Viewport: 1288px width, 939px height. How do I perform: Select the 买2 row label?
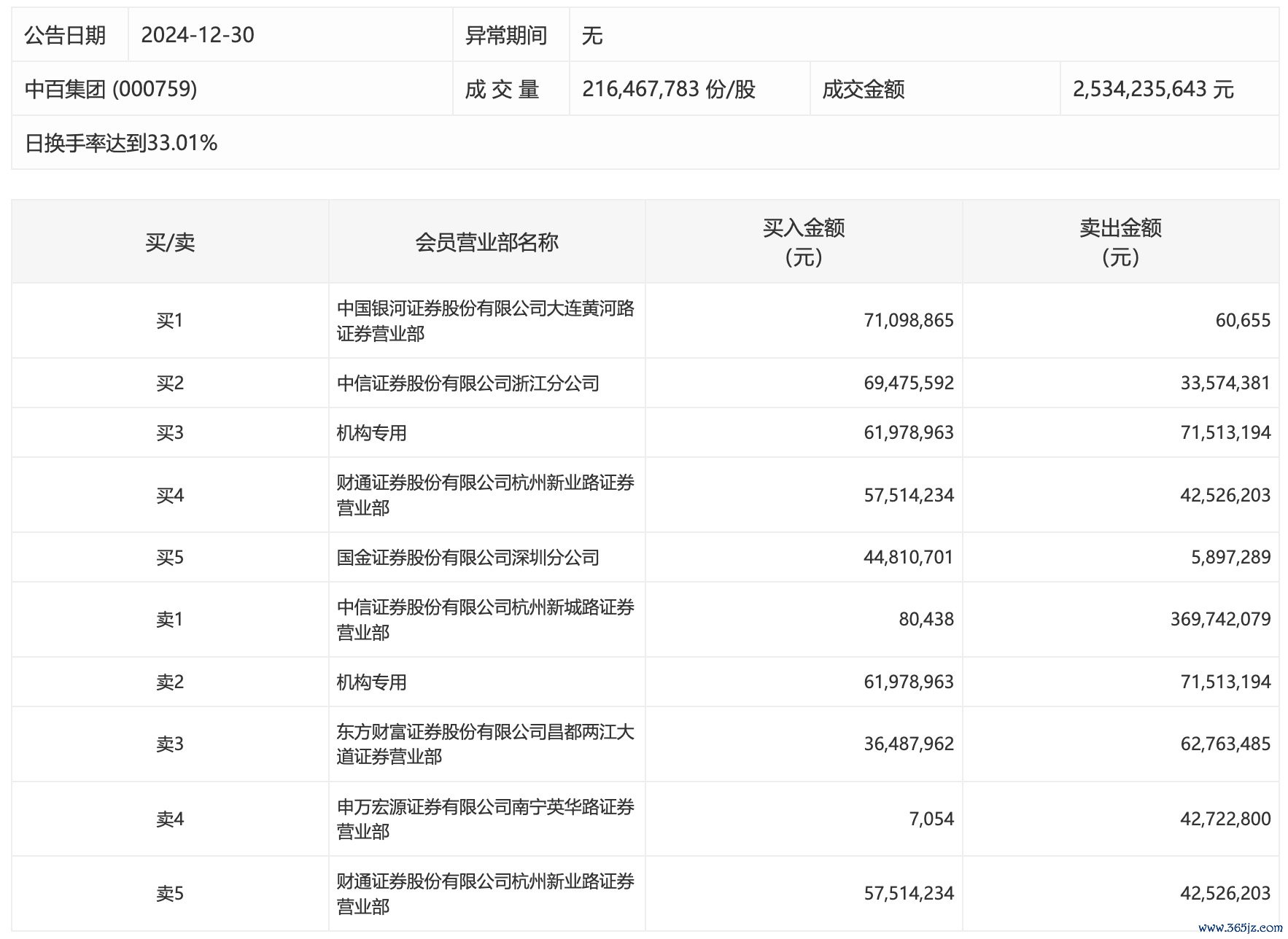pyautogui.click(x=170, y=383)
